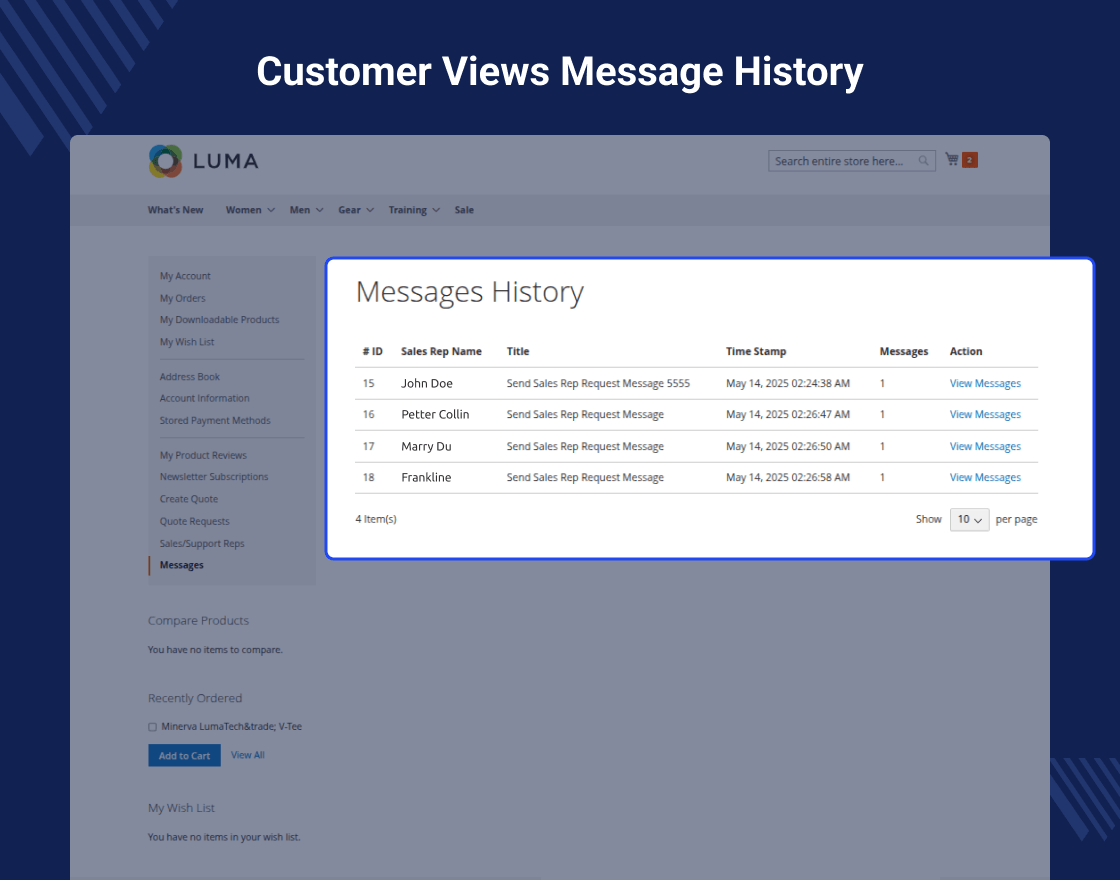
Task: Open the Sale menu item
Action: point(464,210)
